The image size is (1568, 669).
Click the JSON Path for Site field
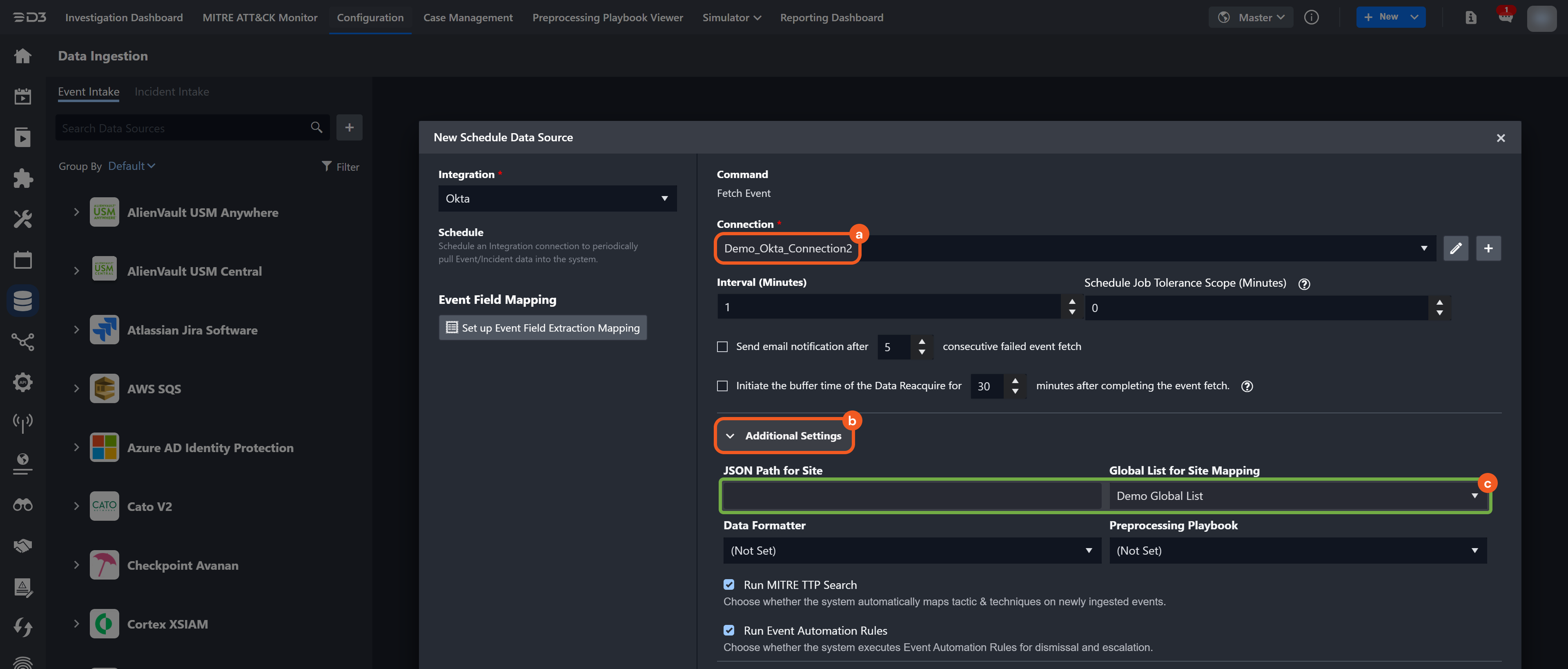(911, 495)
